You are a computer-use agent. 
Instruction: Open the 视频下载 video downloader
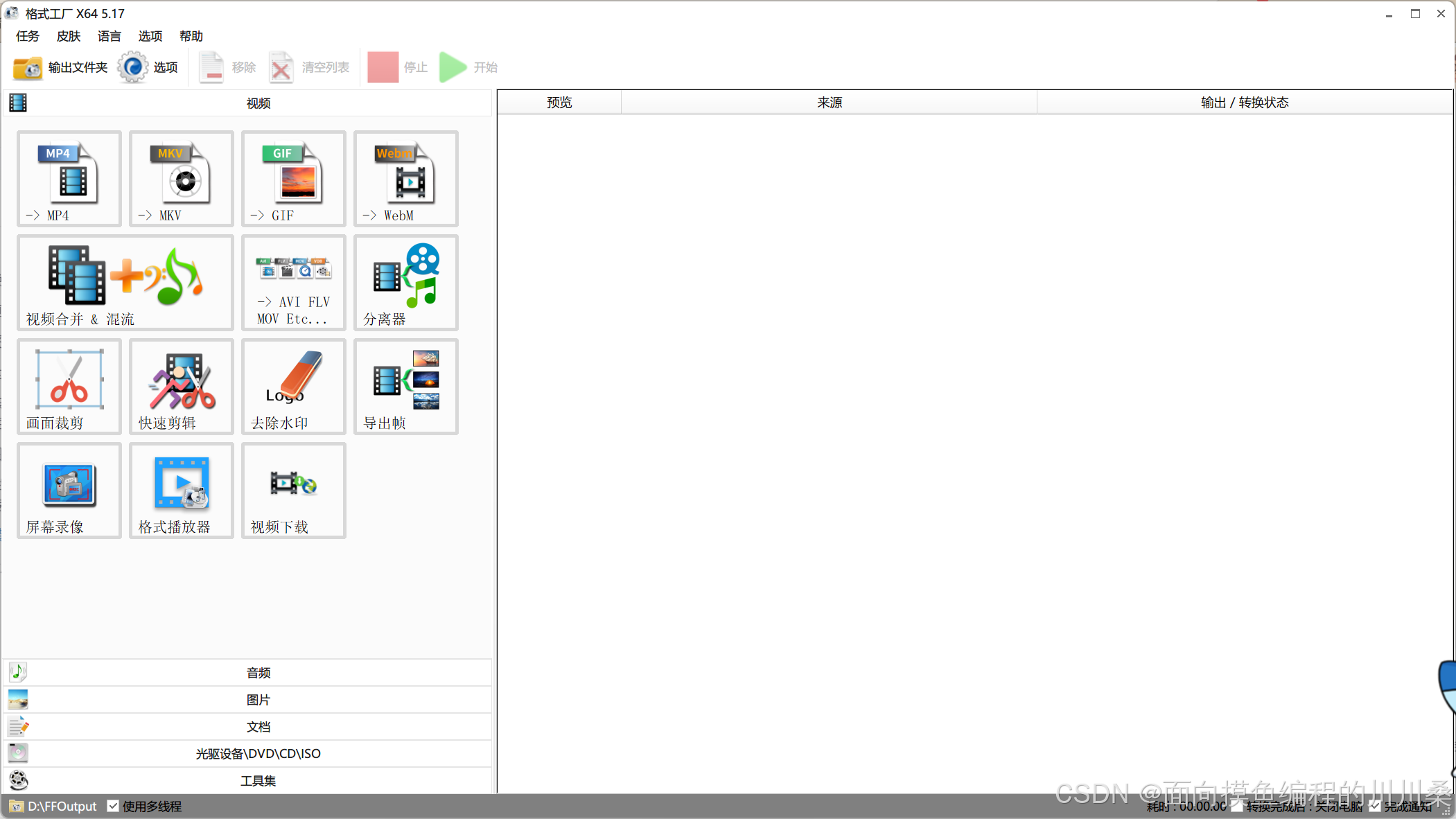tap(293, 490)
